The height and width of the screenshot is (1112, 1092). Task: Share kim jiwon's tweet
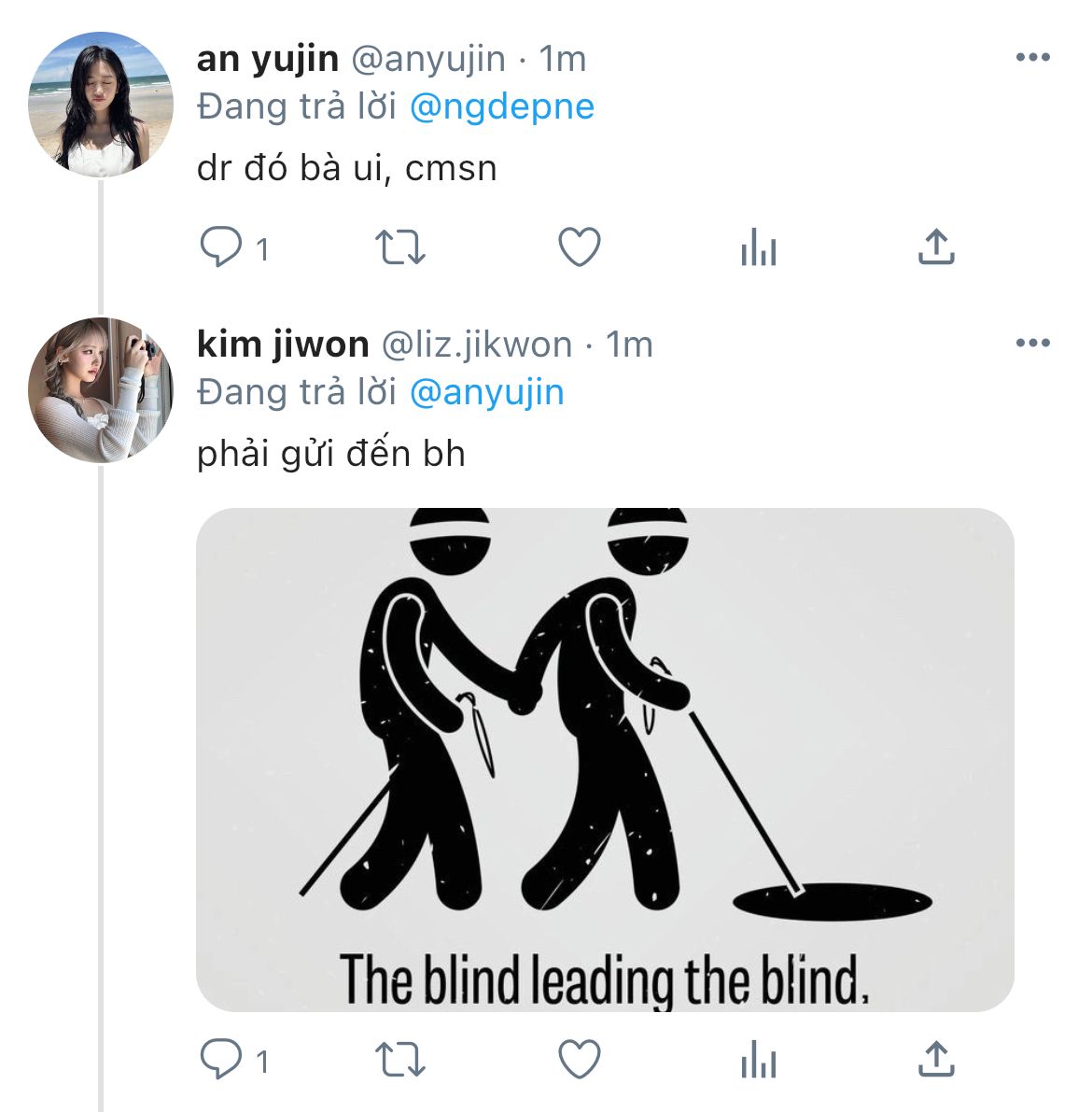(936, 1061)
